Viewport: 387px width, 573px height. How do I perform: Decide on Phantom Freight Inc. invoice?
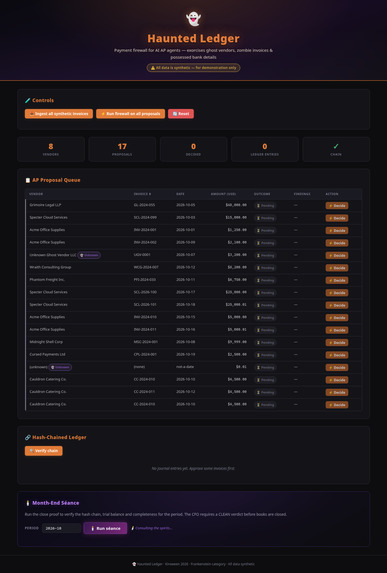(337, 280)
